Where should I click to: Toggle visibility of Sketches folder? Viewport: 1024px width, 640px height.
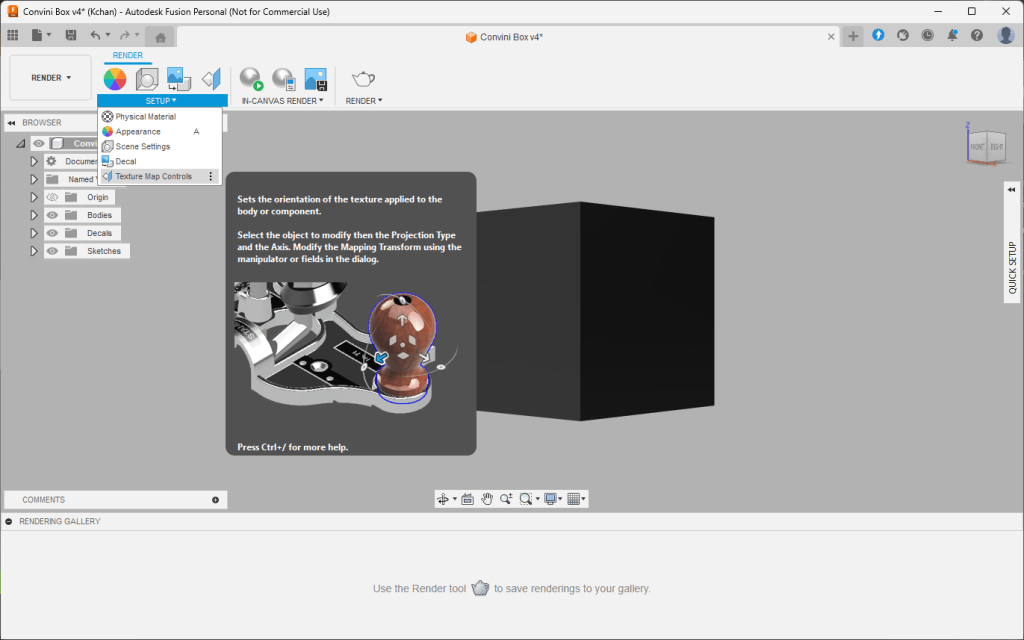[x=52, y=251]
